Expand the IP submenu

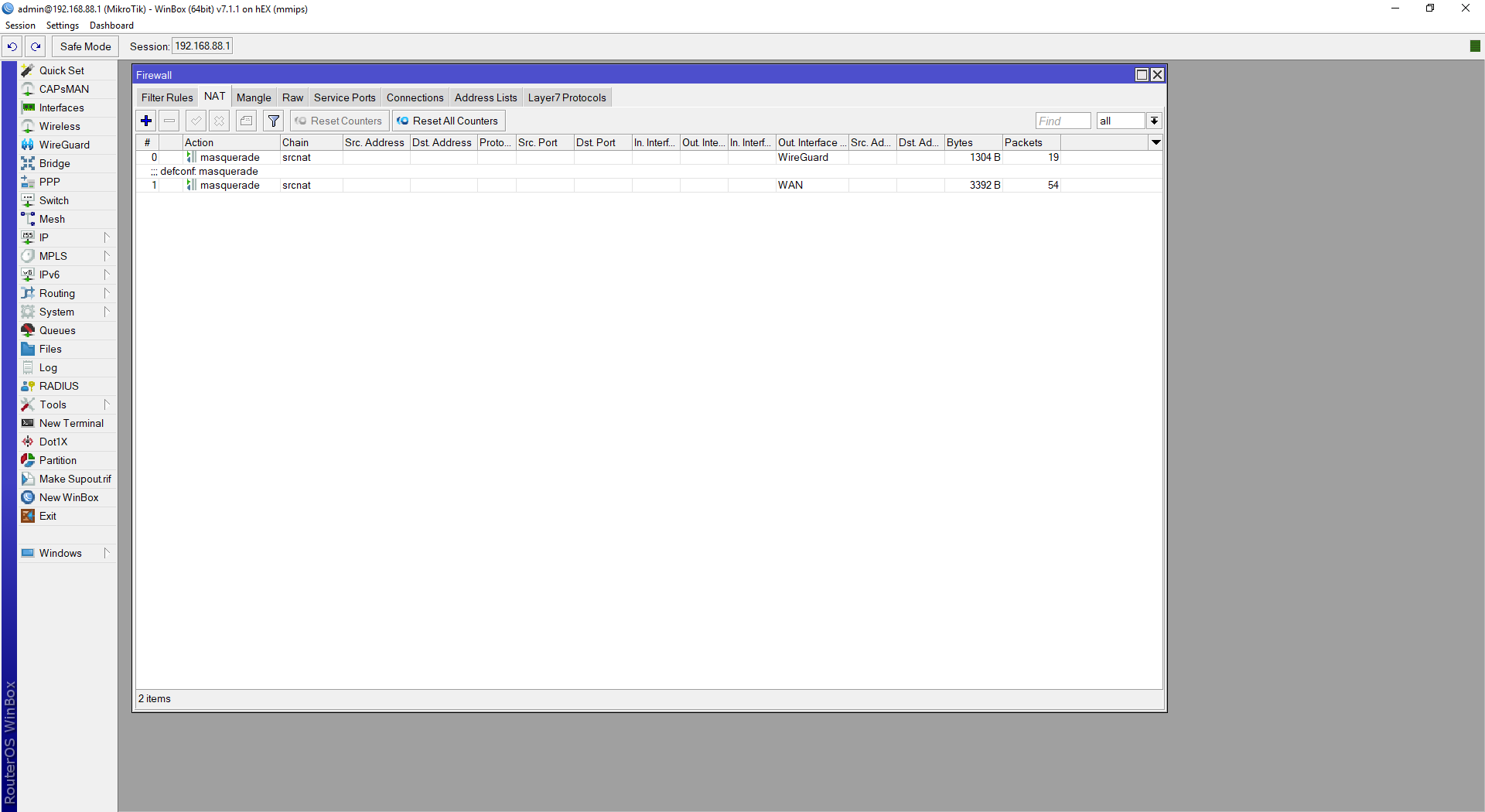[x=67, y=237]
